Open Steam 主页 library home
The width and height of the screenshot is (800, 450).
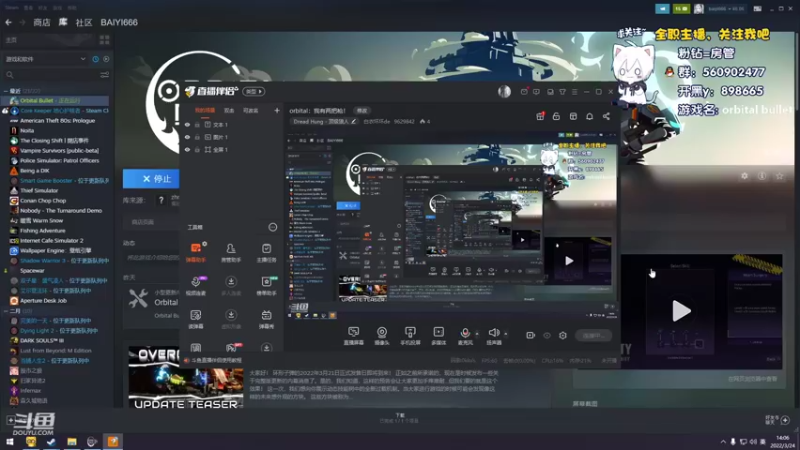(x=48, y=40)
